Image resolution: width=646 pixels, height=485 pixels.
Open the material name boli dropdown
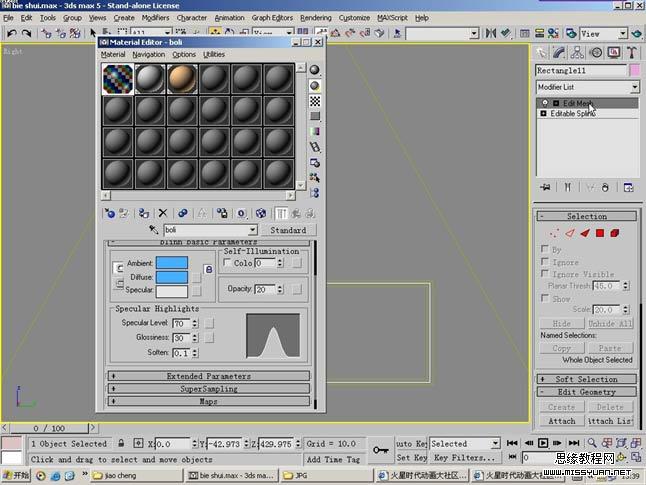coord(252,230)
